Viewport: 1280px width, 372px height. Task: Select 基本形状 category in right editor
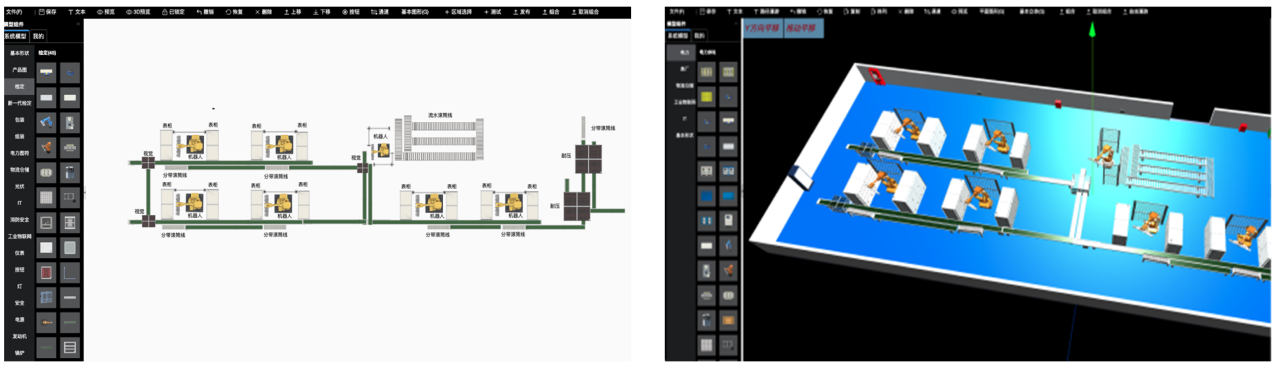(683, 135)
